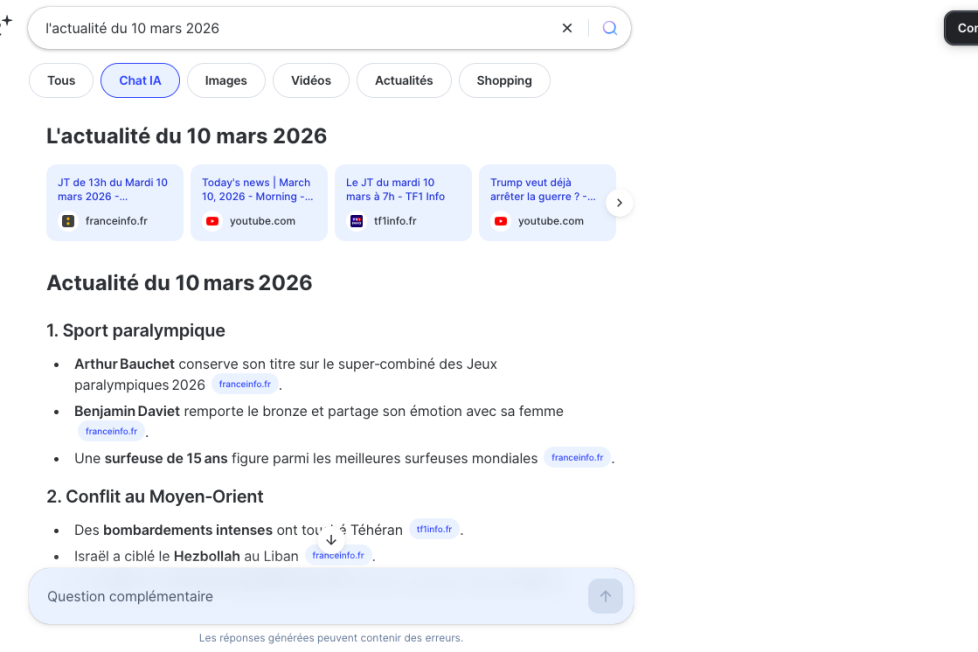
Task: Clear the search query with the X icon
Action: [x=567, y=27]
